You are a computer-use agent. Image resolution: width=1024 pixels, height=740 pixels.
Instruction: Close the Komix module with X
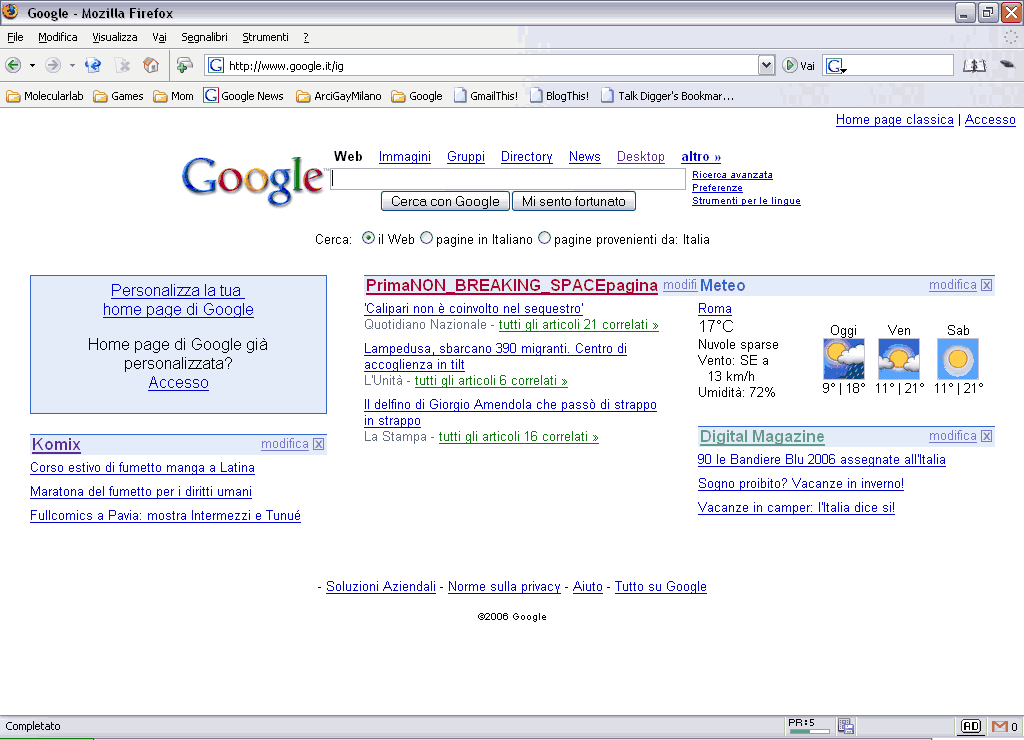tap(319, 444)
